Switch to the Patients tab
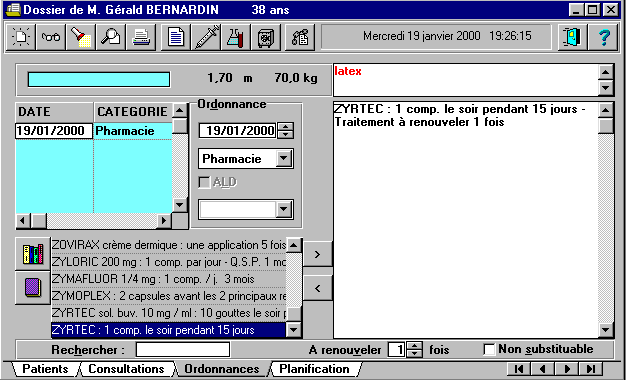626x380 pixels. 45,369
